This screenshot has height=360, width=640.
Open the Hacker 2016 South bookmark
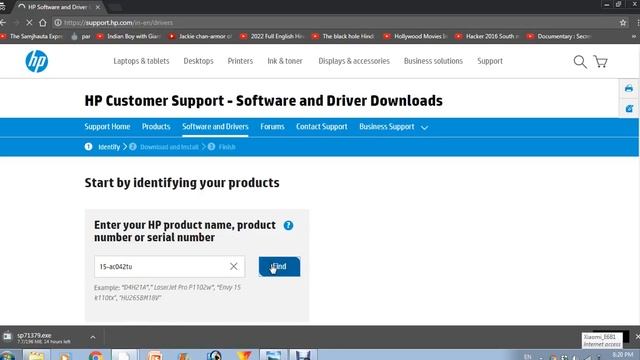pos(487,36)
